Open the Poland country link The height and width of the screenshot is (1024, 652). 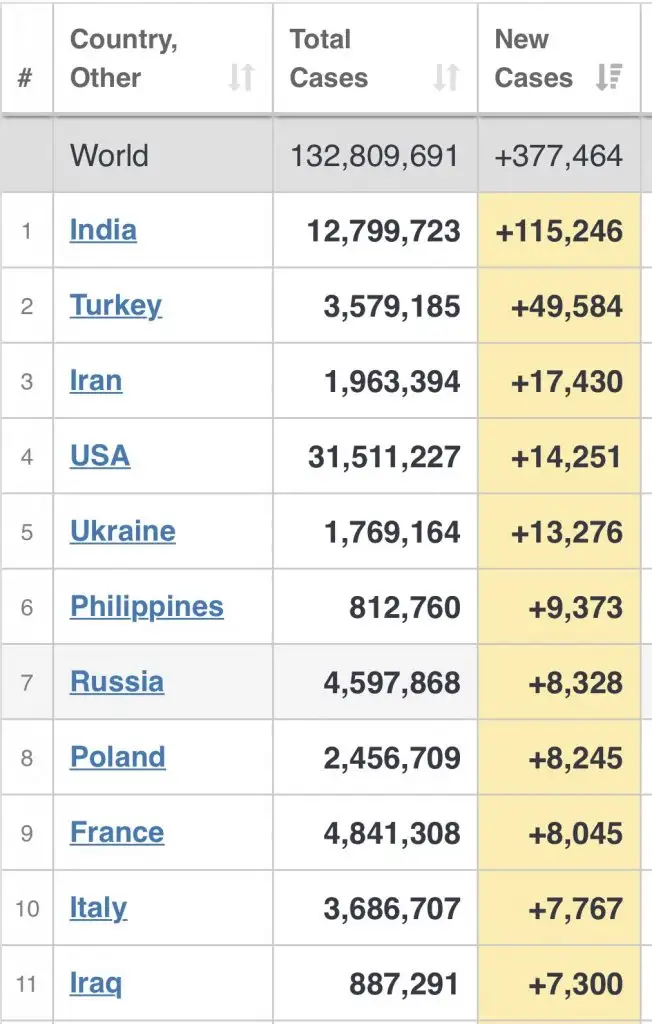[118, 757]
